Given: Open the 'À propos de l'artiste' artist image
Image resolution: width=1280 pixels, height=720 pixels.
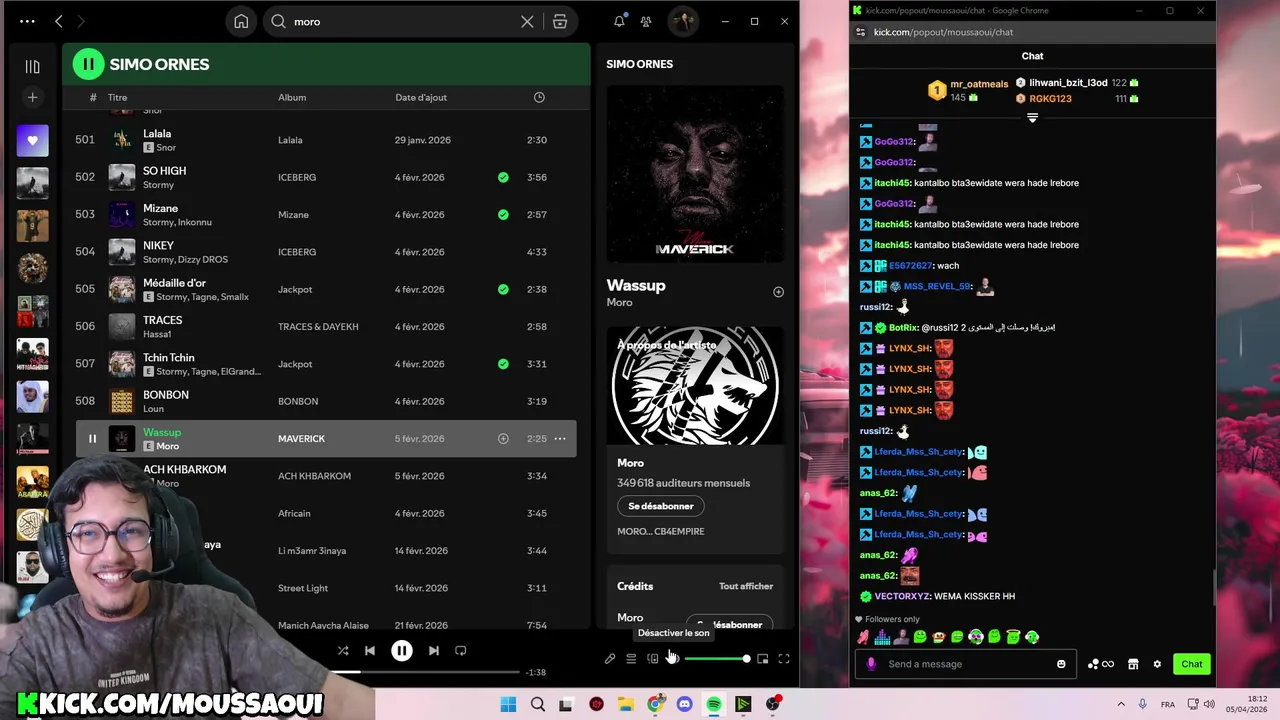Looking at the screenshot, I should [x=695, y=385].
